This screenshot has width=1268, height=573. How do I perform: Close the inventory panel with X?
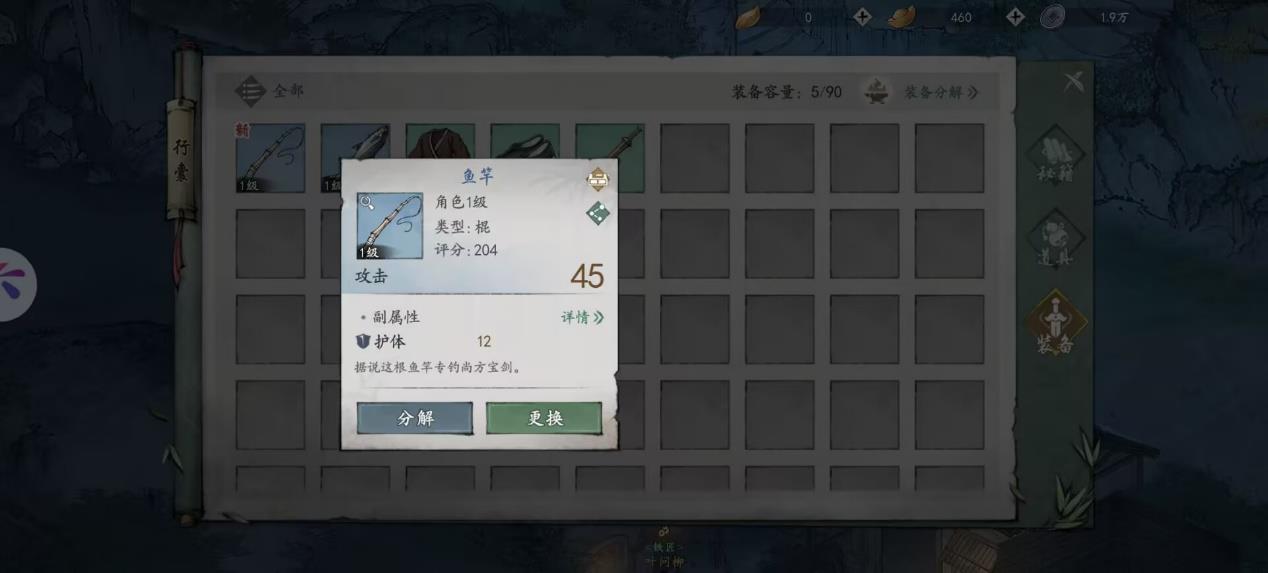pos(1073,82)
